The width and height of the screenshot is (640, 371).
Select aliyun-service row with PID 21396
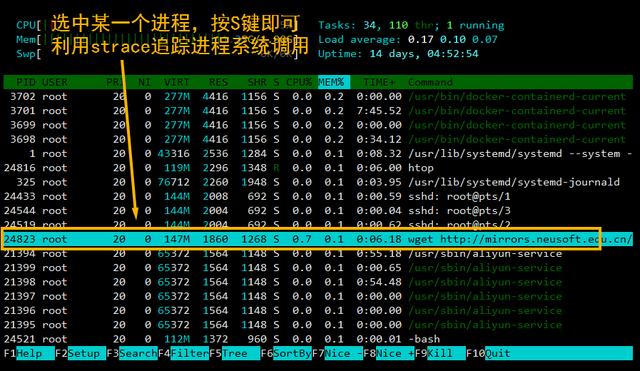(318, 311)
